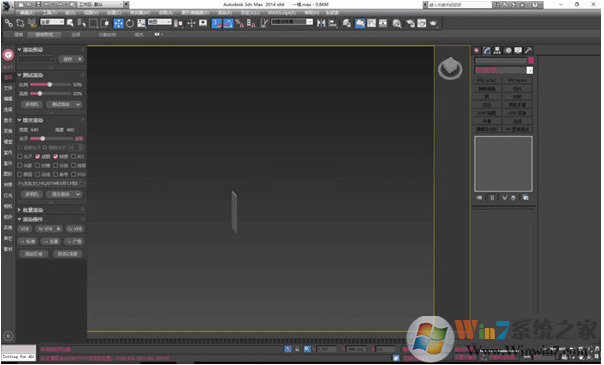The height and width of the screenshot is (365, 604).
Task: Toggle the PSD checkbox
Action: pos(74,174)
